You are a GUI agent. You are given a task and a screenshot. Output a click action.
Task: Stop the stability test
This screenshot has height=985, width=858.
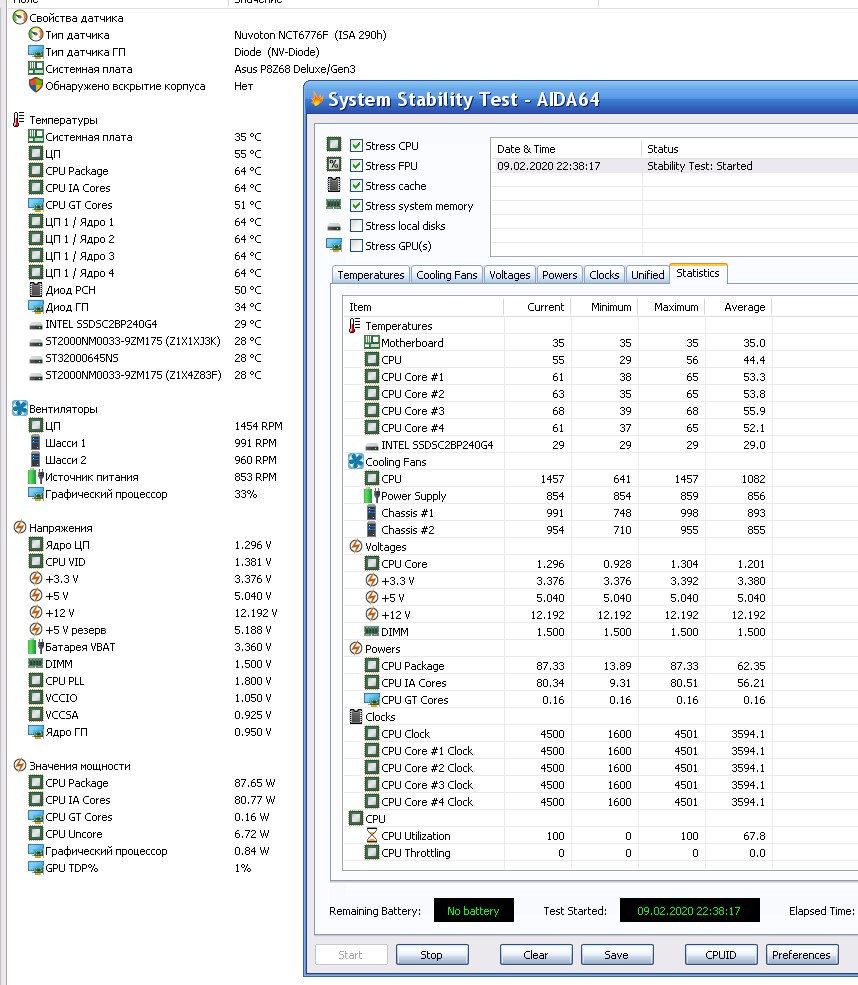pos(432,955)
